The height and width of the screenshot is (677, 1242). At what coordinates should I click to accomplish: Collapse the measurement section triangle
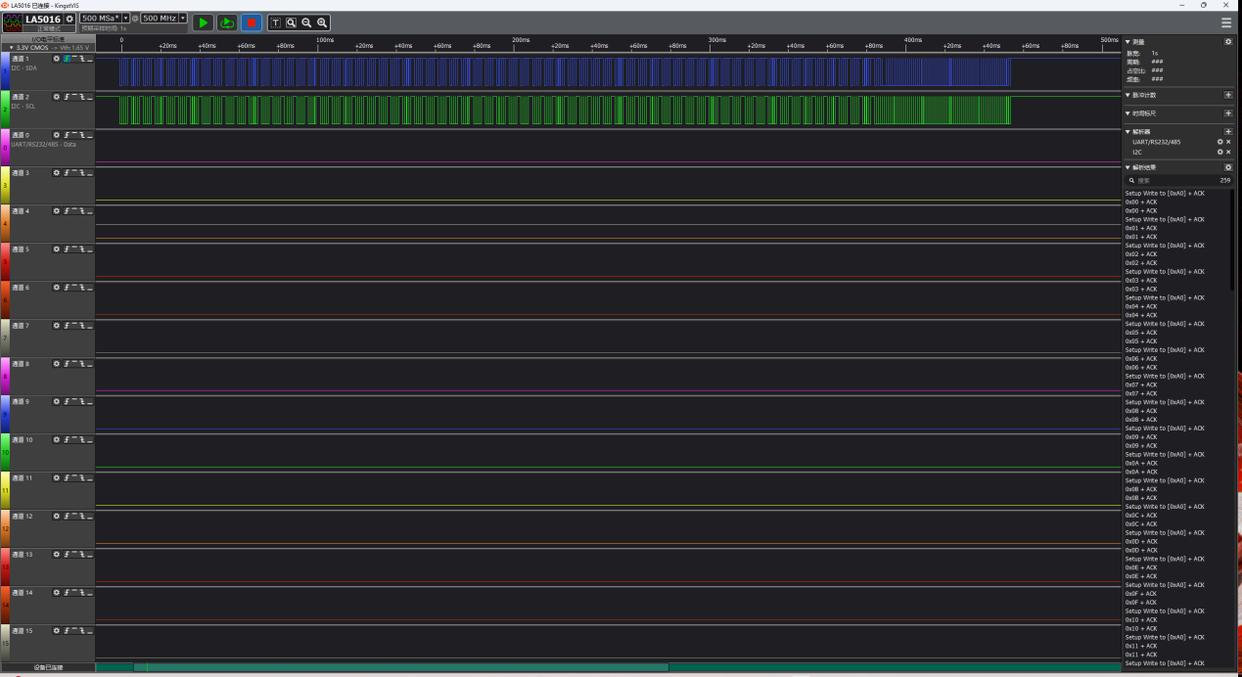(x=1128, y=42)
